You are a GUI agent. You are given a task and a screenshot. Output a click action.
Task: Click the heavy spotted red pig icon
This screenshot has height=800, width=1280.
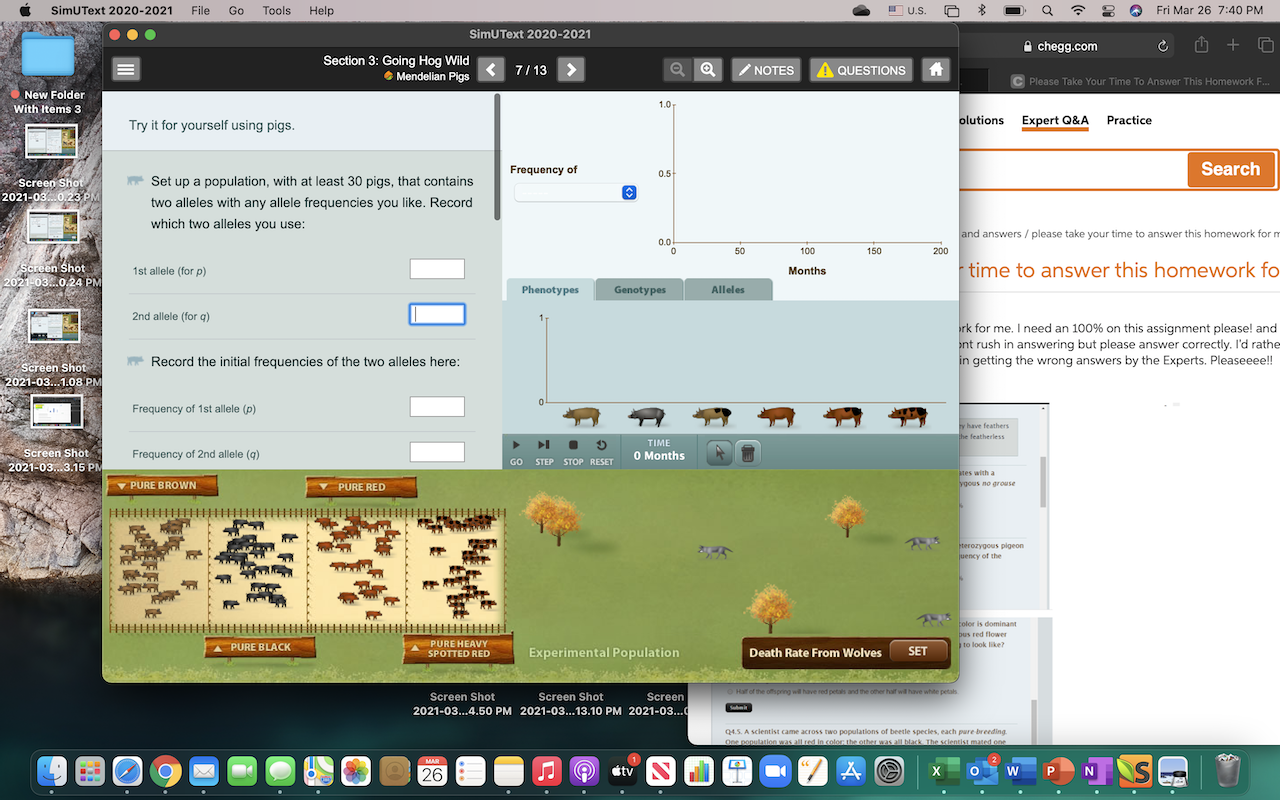[907, 416]
